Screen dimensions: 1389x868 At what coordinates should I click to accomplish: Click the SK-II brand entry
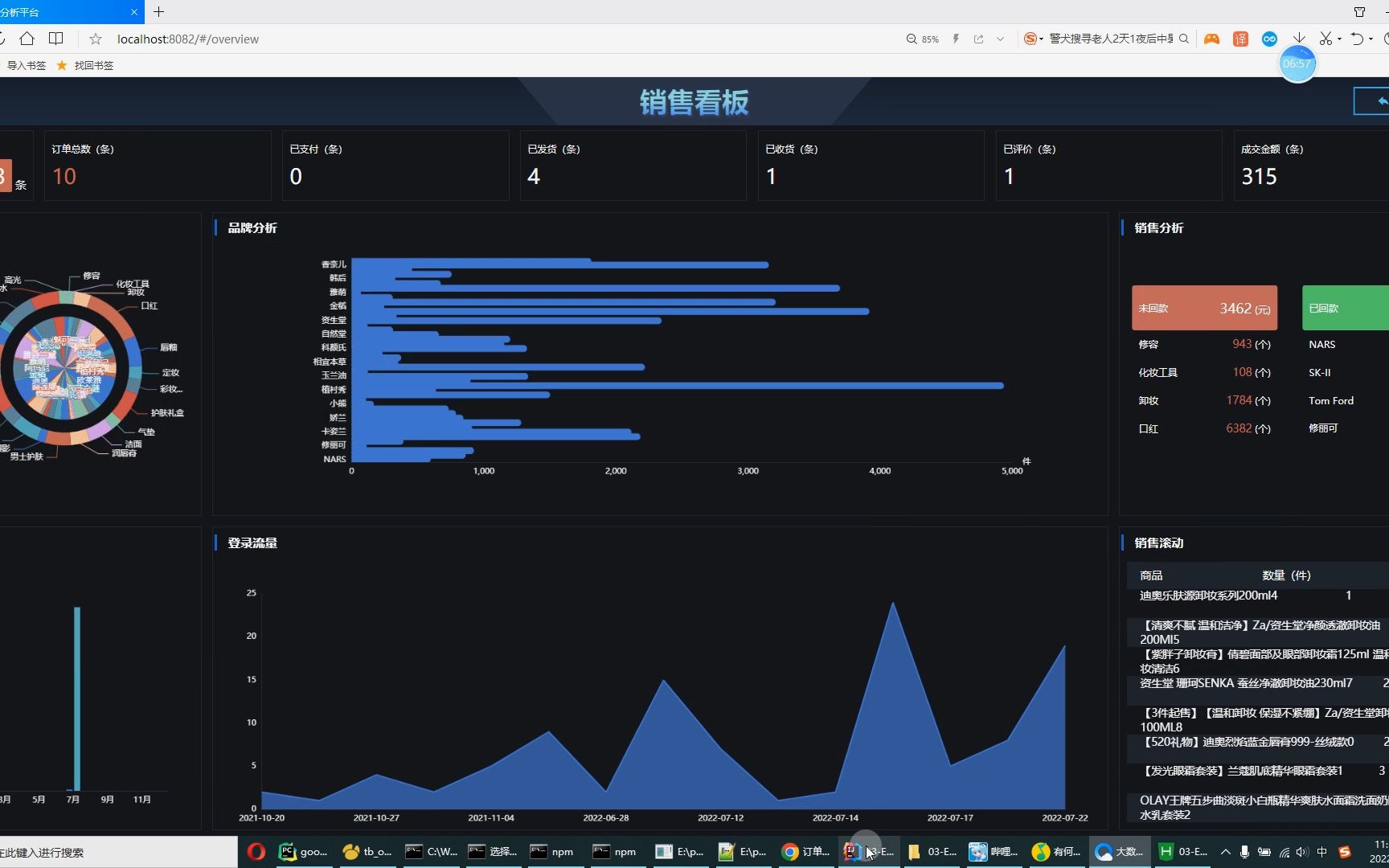(1320, 372)
